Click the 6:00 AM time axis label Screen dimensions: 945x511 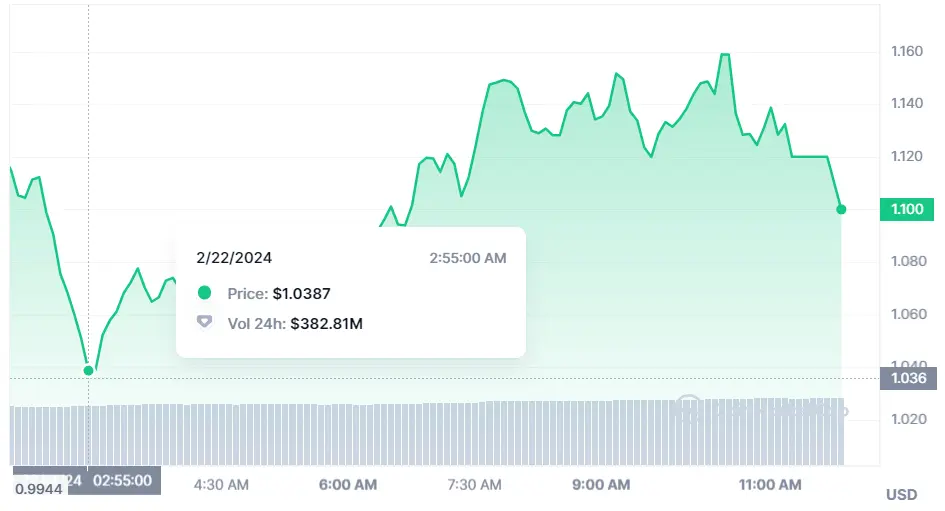click(348, 485)
